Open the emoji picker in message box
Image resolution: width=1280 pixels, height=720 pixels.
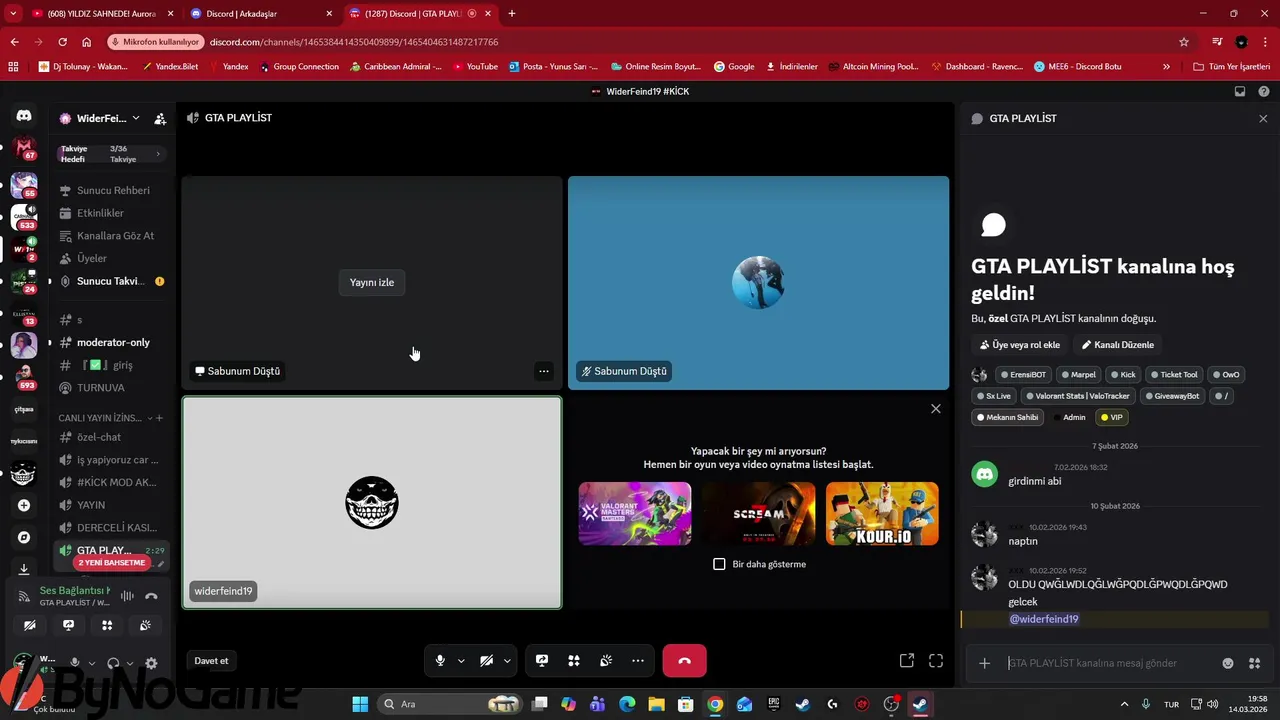point(1228,663)
